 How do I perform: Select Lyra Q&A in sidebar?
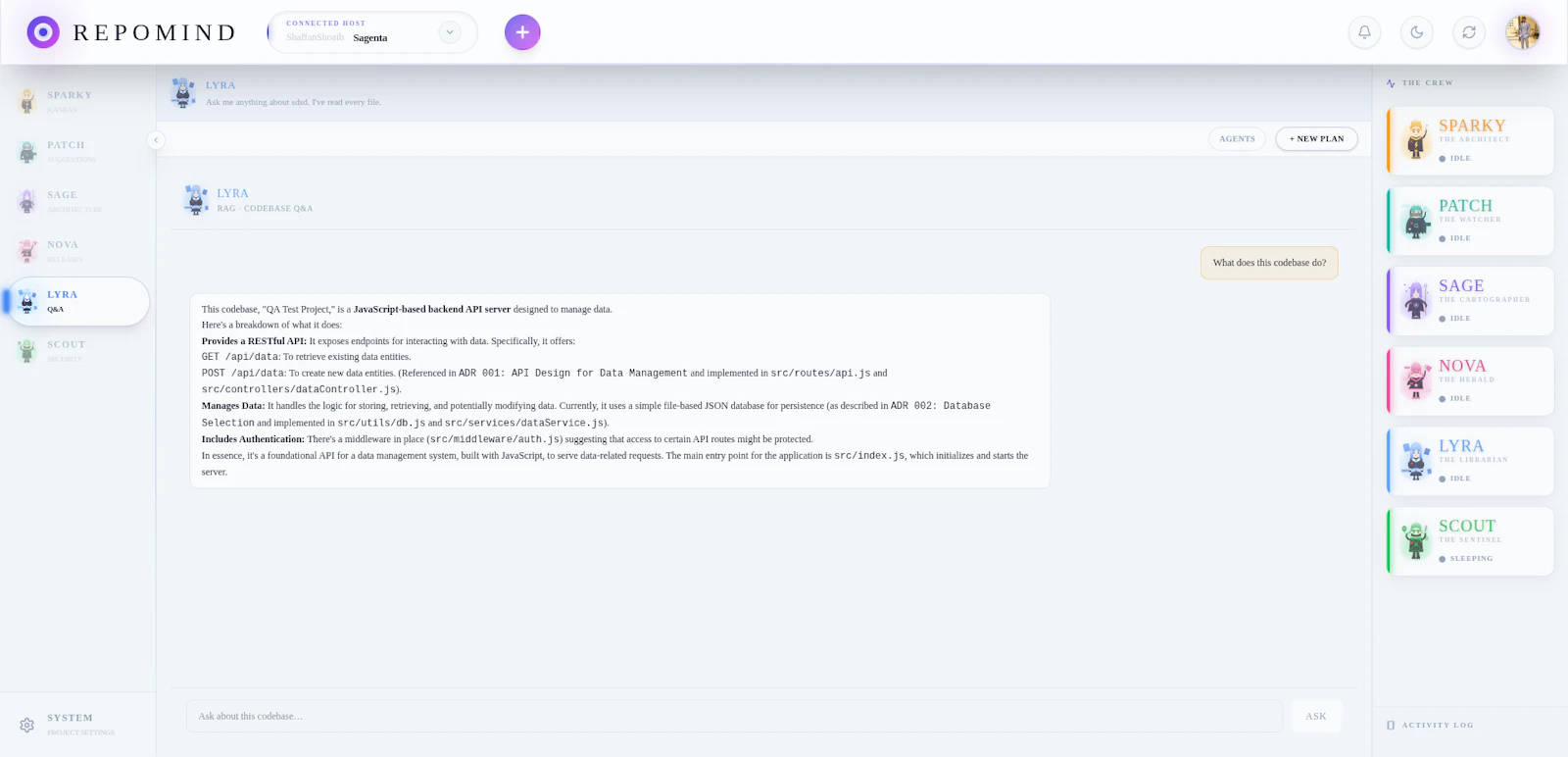[x=76, y=301]
